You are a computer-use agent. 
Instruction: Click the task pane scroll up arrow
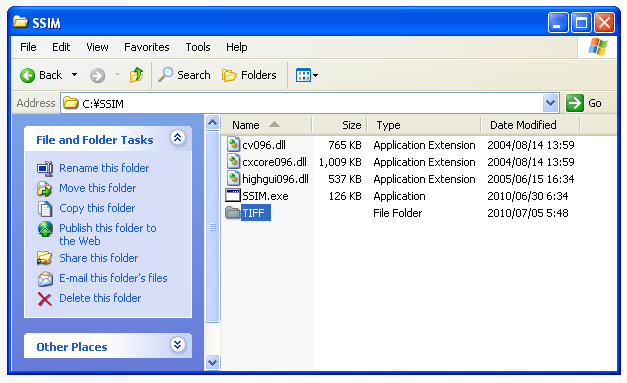click(x=212, y=122)
